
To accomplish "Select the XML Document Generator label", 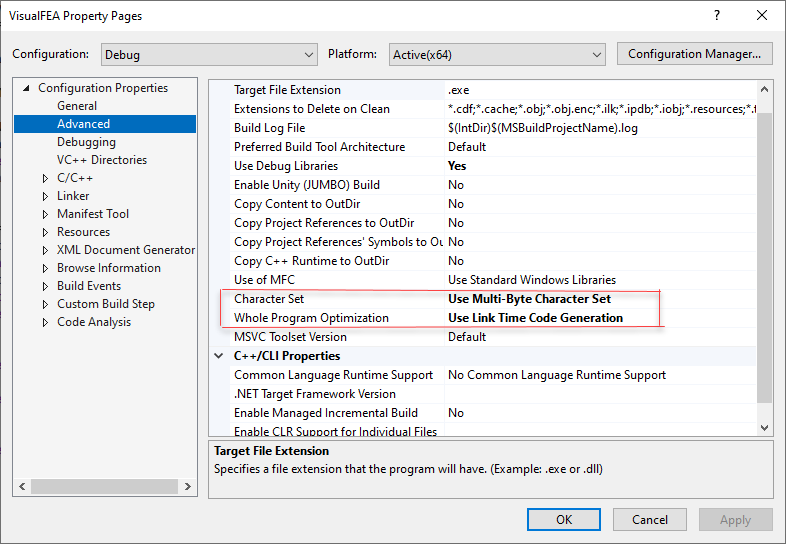I will (x=126, y=250).
